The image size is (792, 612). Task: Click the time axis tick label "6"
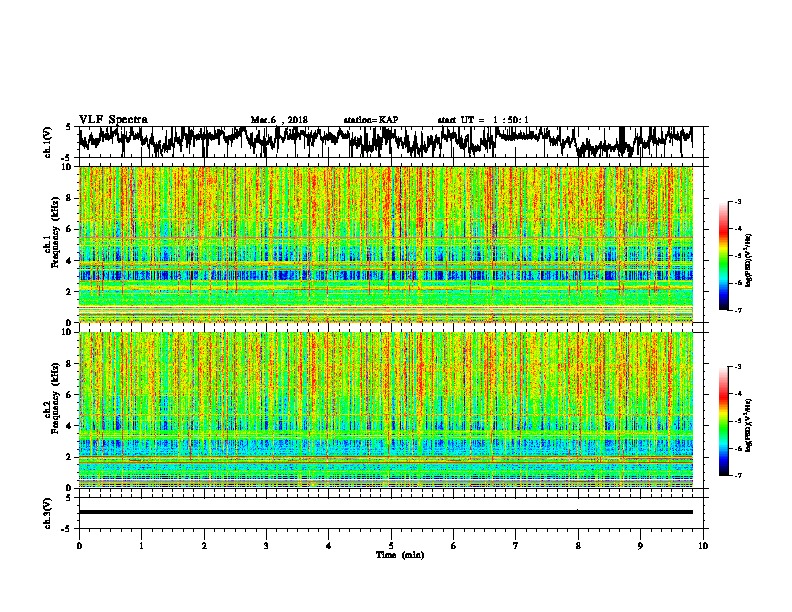[x=454, y=546]
